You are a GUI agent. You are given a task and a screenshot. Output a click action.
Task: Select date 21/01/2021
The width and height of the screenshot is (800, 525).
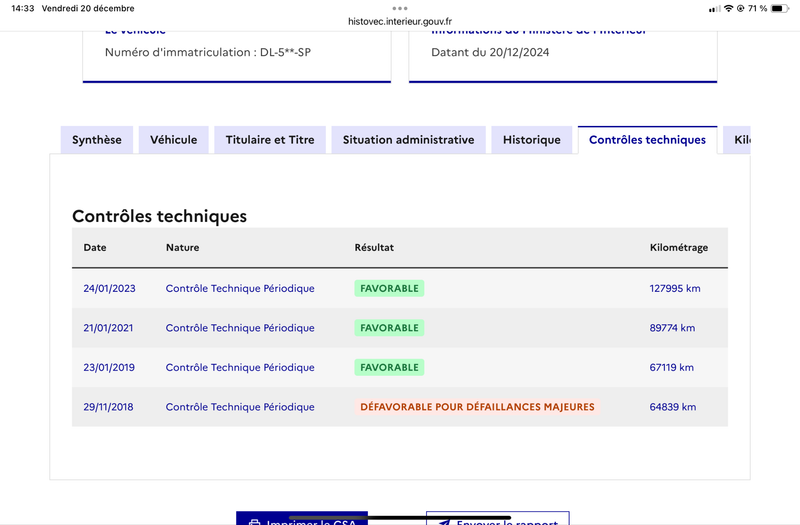pyautogui.click(x=108, y=328)
